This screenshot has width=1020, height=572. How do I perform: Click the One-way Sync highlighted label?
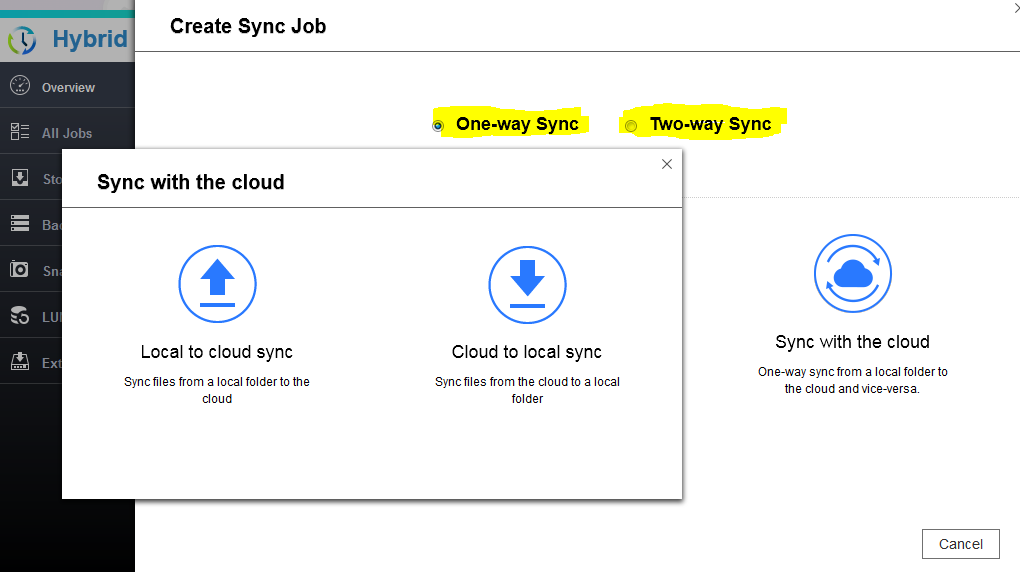pos(517,124)
